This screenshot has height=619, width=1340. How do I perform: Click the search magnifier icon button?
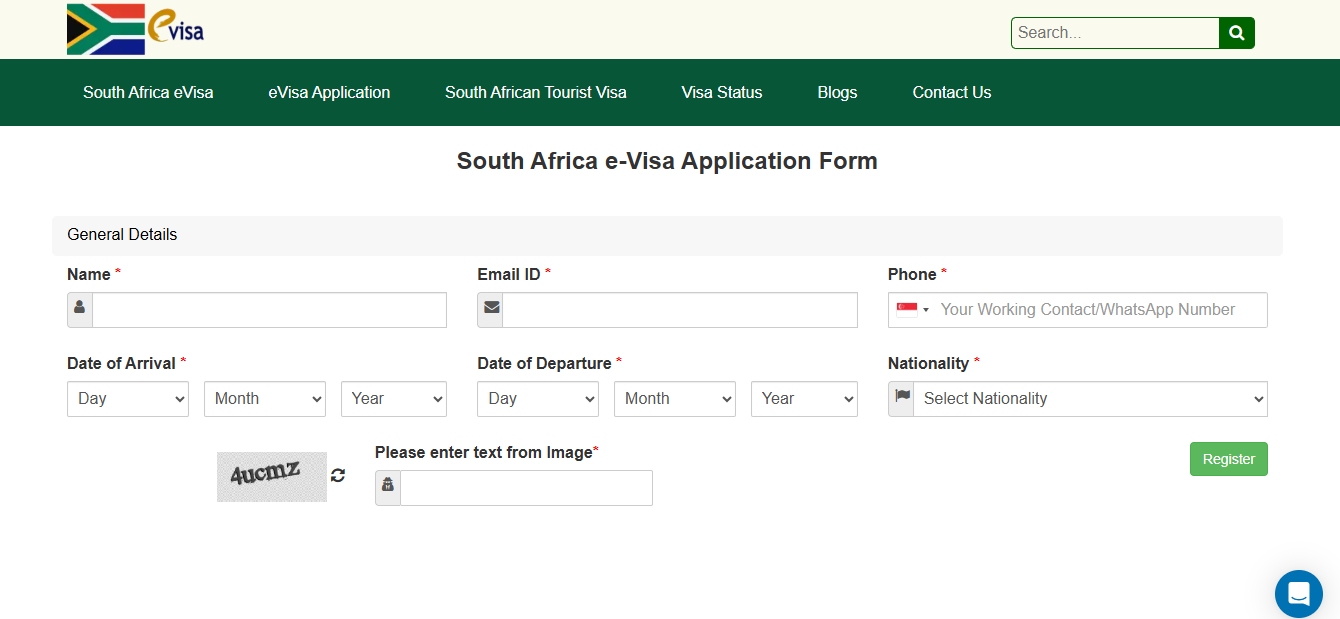[x=1237, y=33]
